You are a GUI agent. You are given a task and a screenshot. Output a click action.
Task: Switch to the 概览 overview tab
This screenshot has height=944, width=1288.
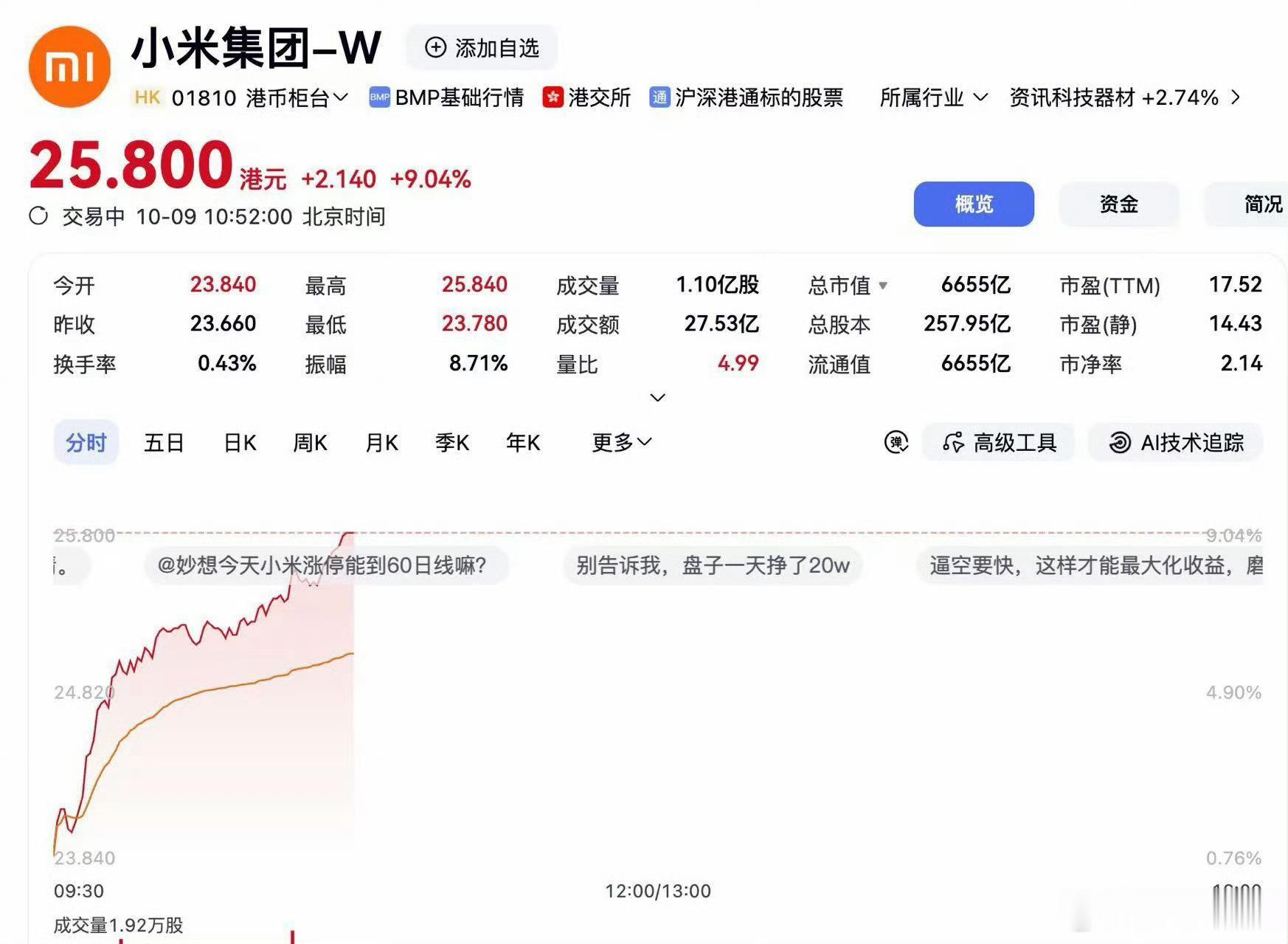pos(974,204)
